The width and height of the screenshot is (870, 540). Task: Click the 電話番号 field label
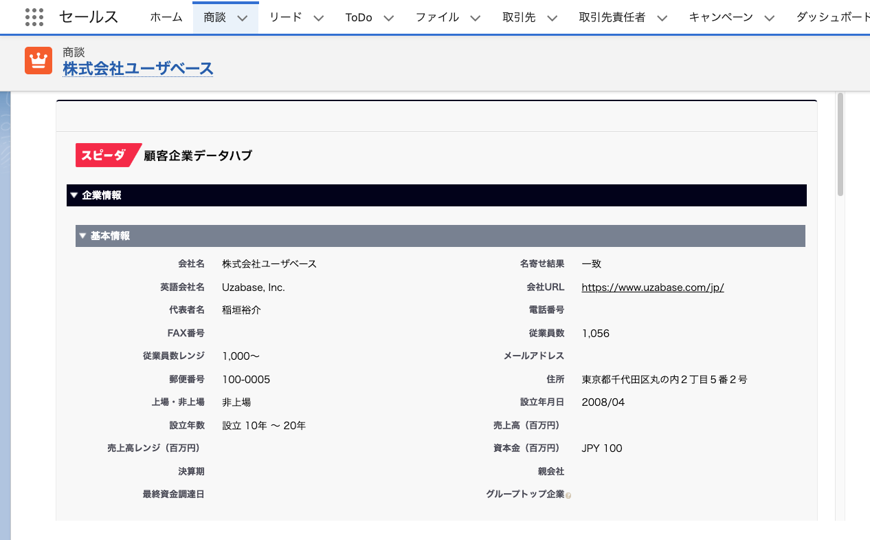click(x=547, y=310)
